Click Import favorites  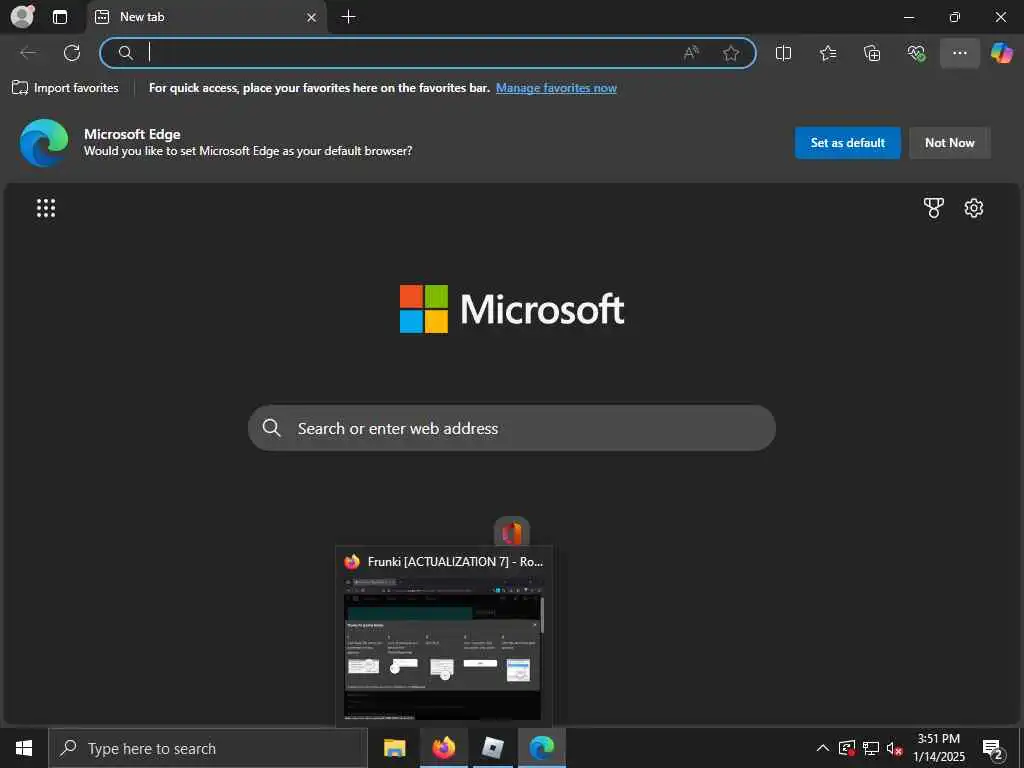tap(65, 88)
